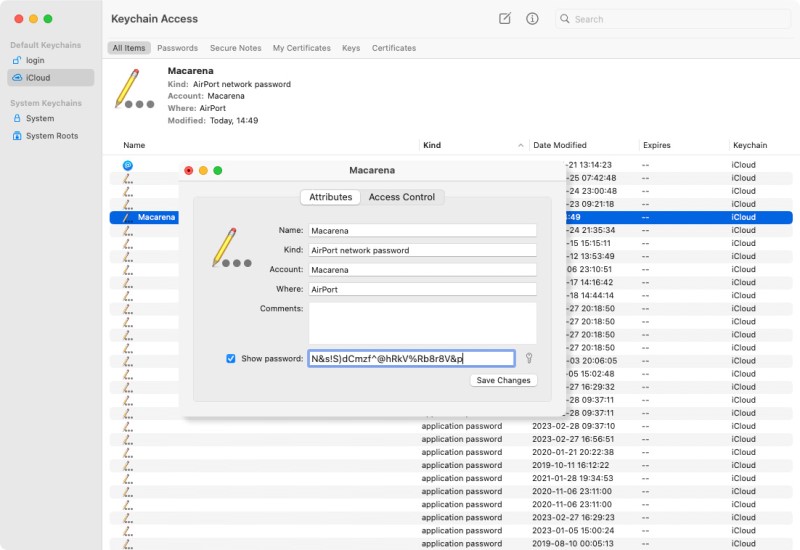Switch to the Keys tab
800x550 pixels.
pyautogui.click(x=351, y=48)
